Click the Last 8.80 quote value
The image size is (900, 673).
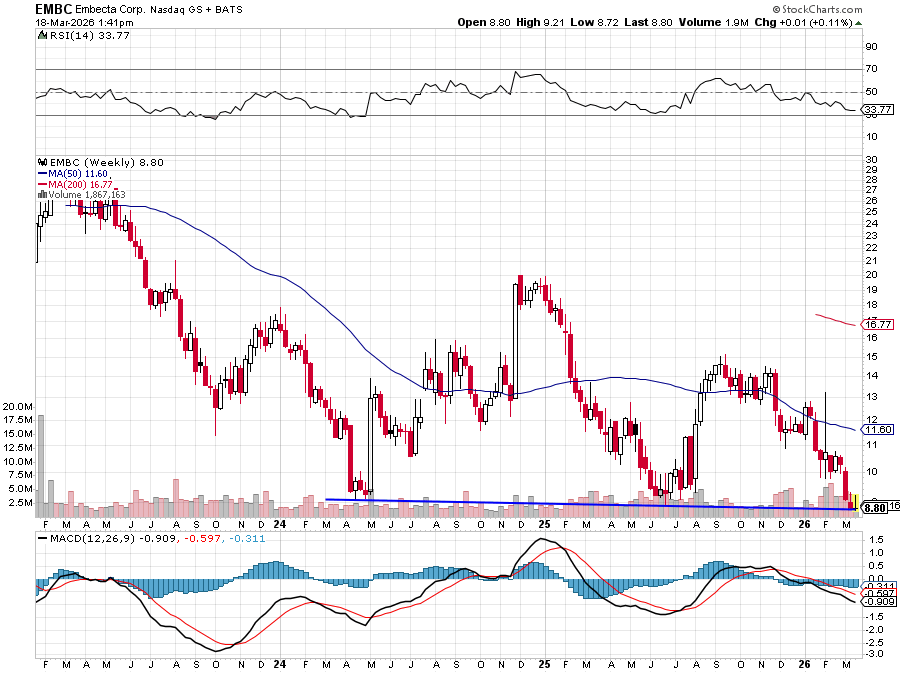point(648,22)
